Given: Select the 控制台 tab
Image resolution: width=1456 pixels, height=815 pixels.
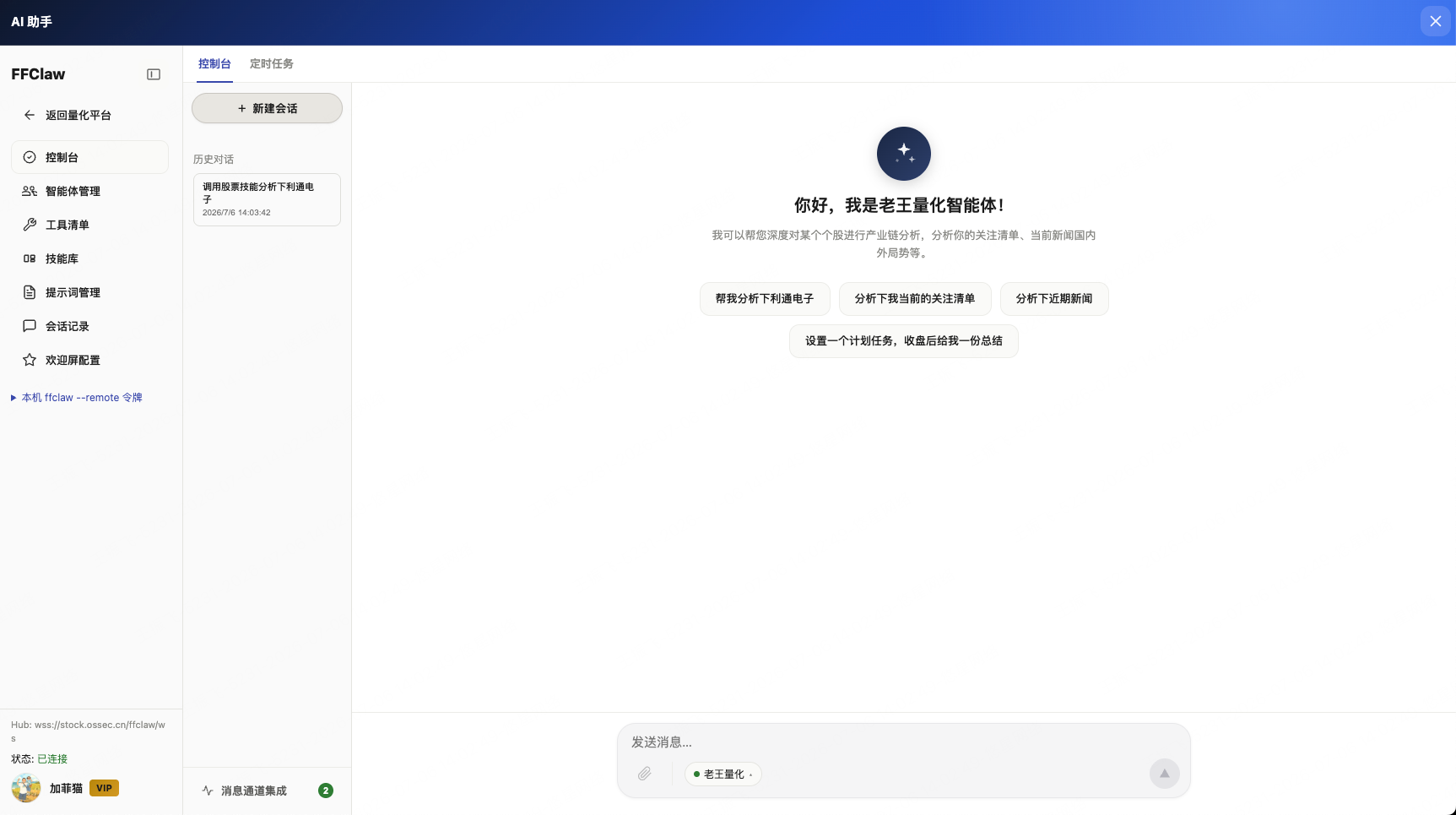Looking at the screenshot, I should click(x=214, y=64).
